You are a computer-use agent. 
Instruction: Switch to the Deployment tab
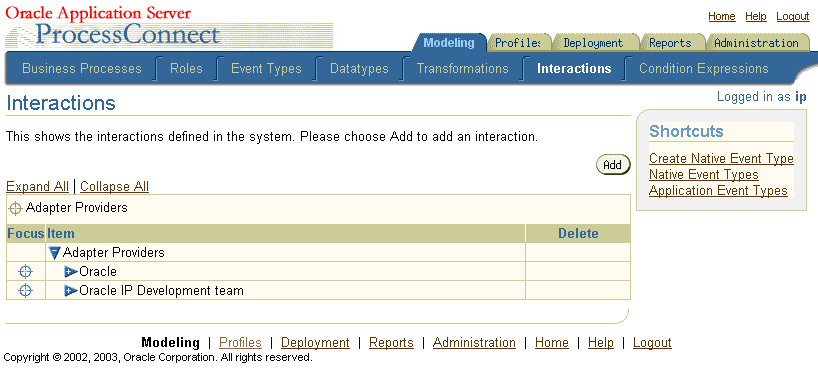(x=593, y=43)
